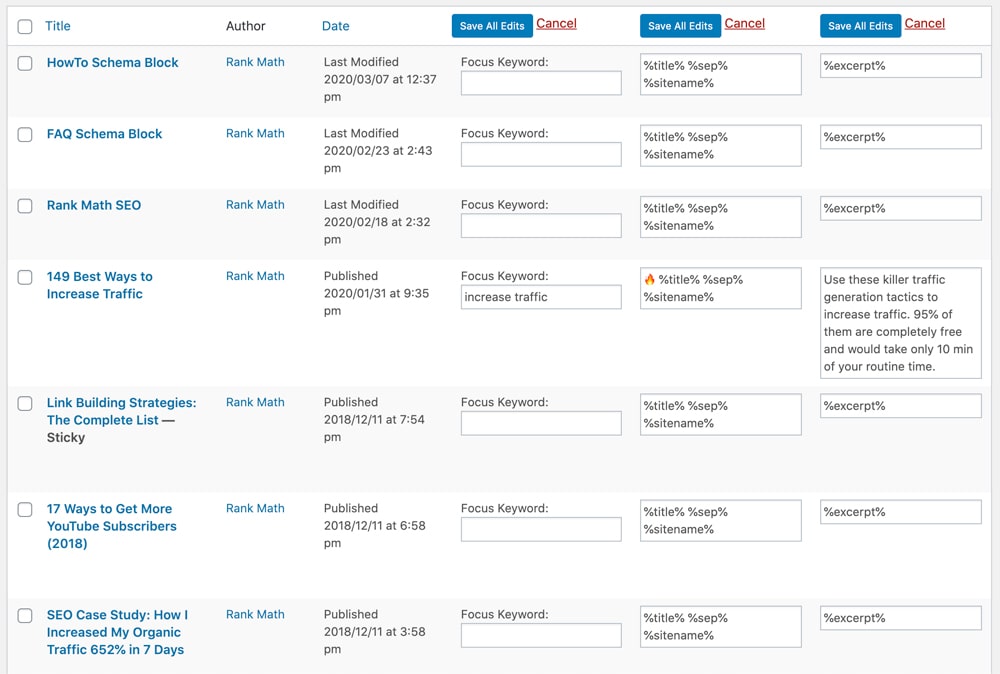Check the select-all checkbox beside Title header
This screenshot has width=1000, height=674.
tap(25, 27)
